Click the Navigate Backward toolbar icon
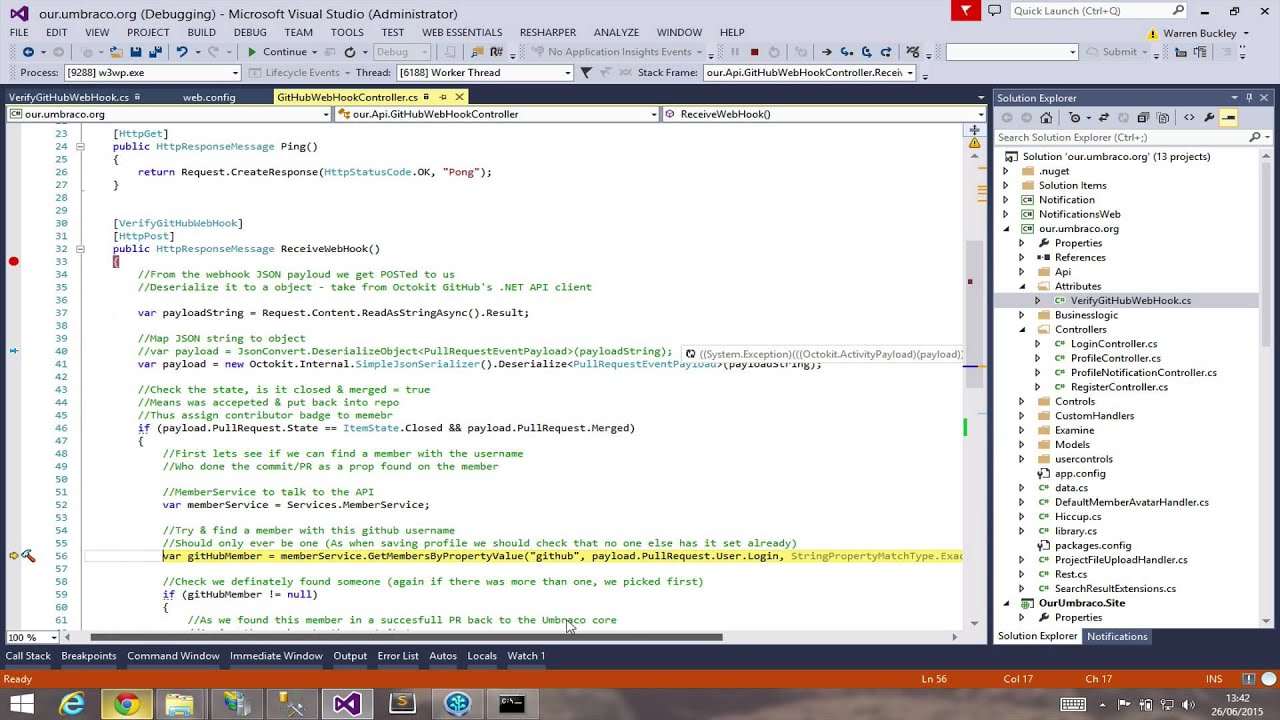This screenshot has width=1280, height=720. tap(28, 52)
